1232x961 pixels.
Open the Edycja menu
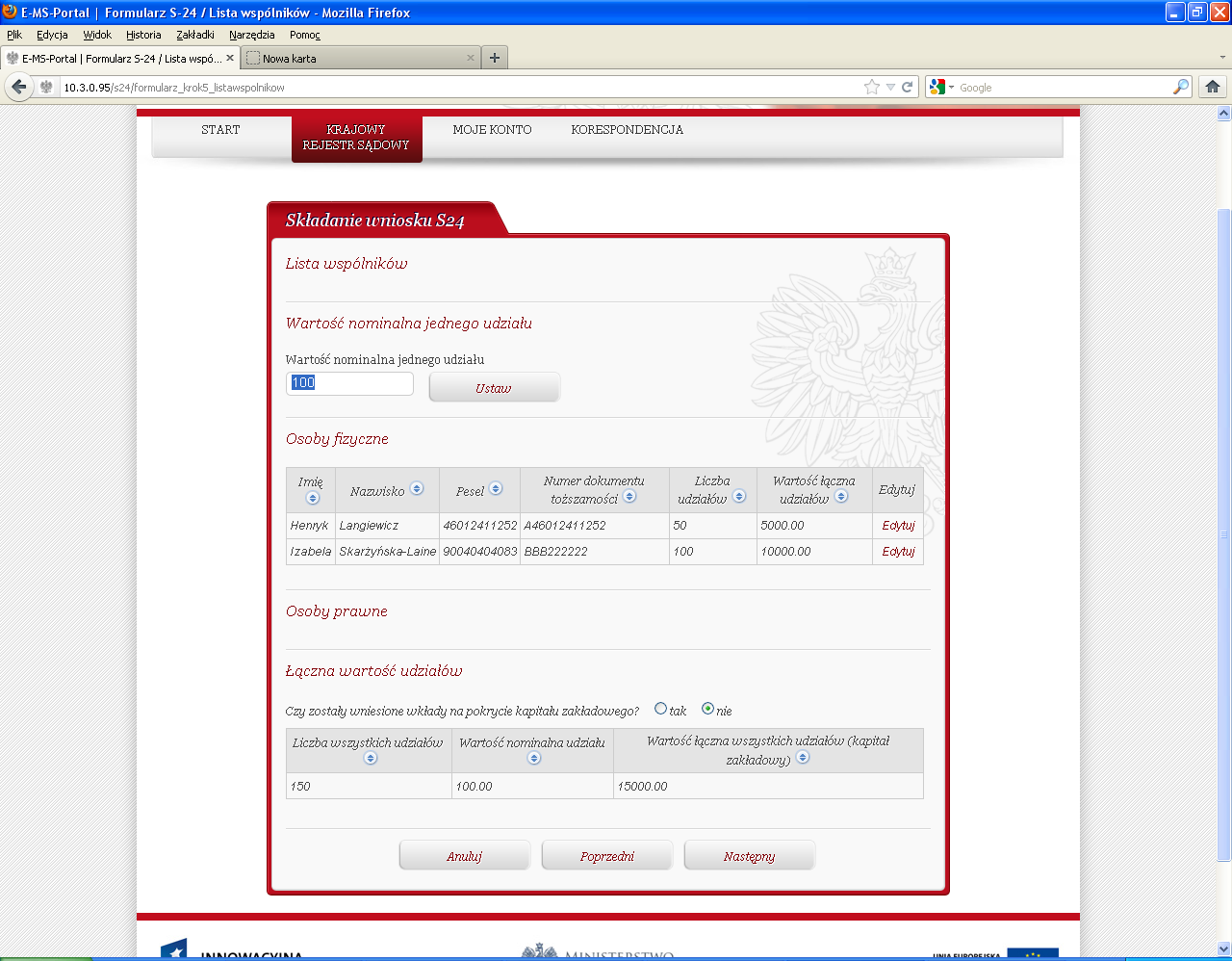[52, 35]
